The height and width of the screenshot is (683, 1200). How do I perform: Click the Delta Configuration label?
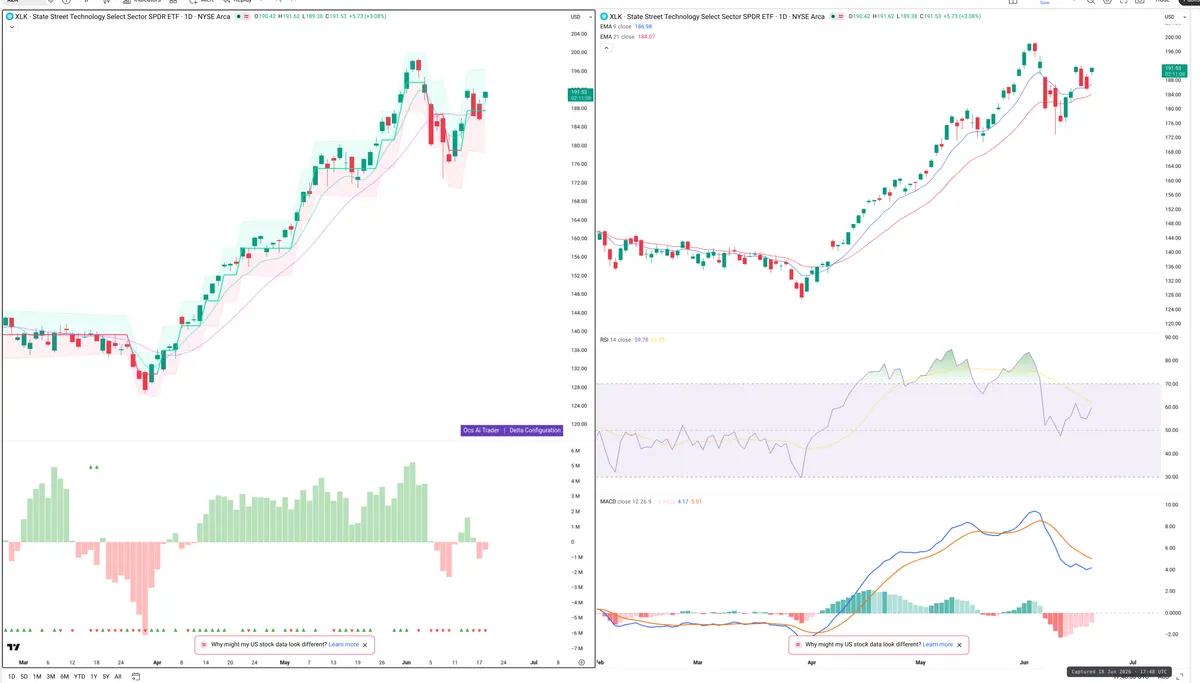click(535, 430)
